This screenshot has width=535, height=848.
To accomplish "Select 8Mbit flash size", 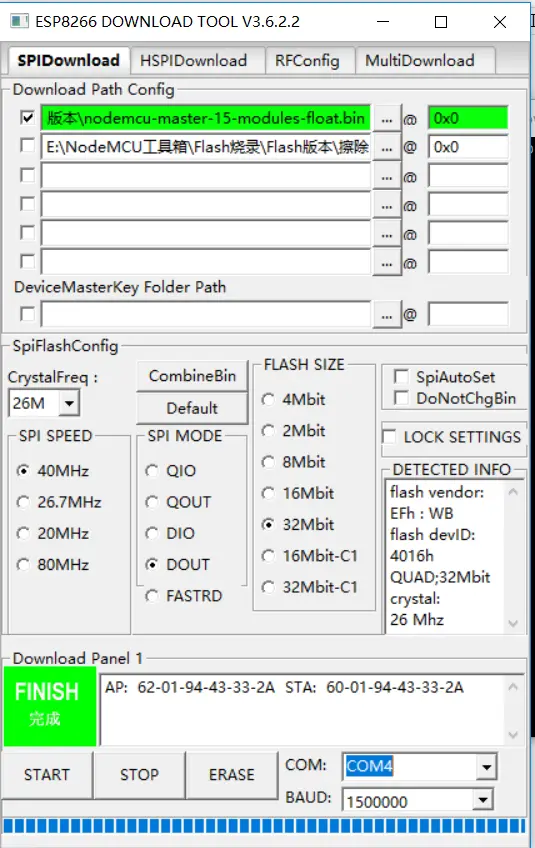I will click(x=268, y=462).
